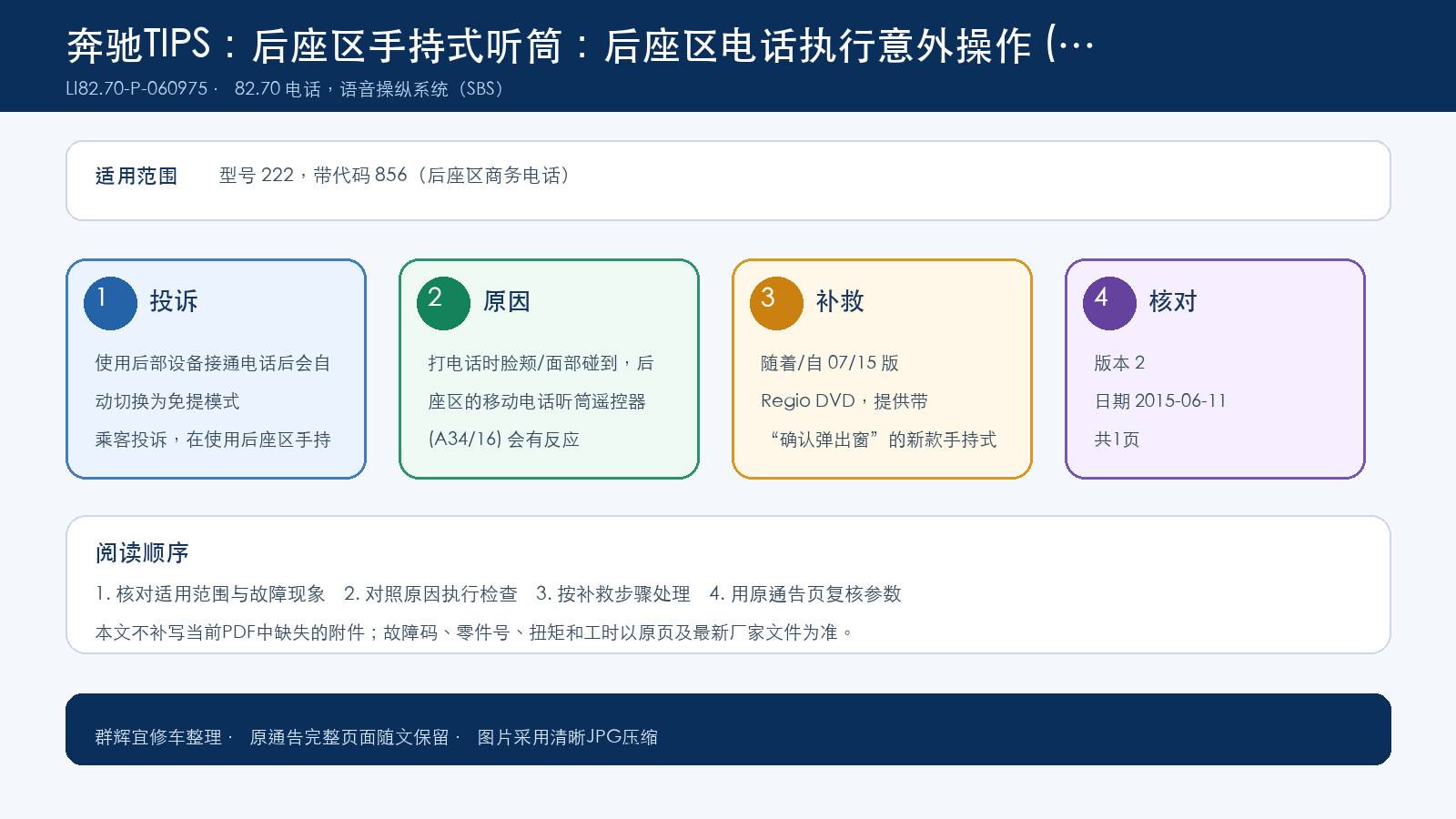Click the 适用范围 label
Viewport: 1456px width, 819px height.
click(x=136, y=176)
